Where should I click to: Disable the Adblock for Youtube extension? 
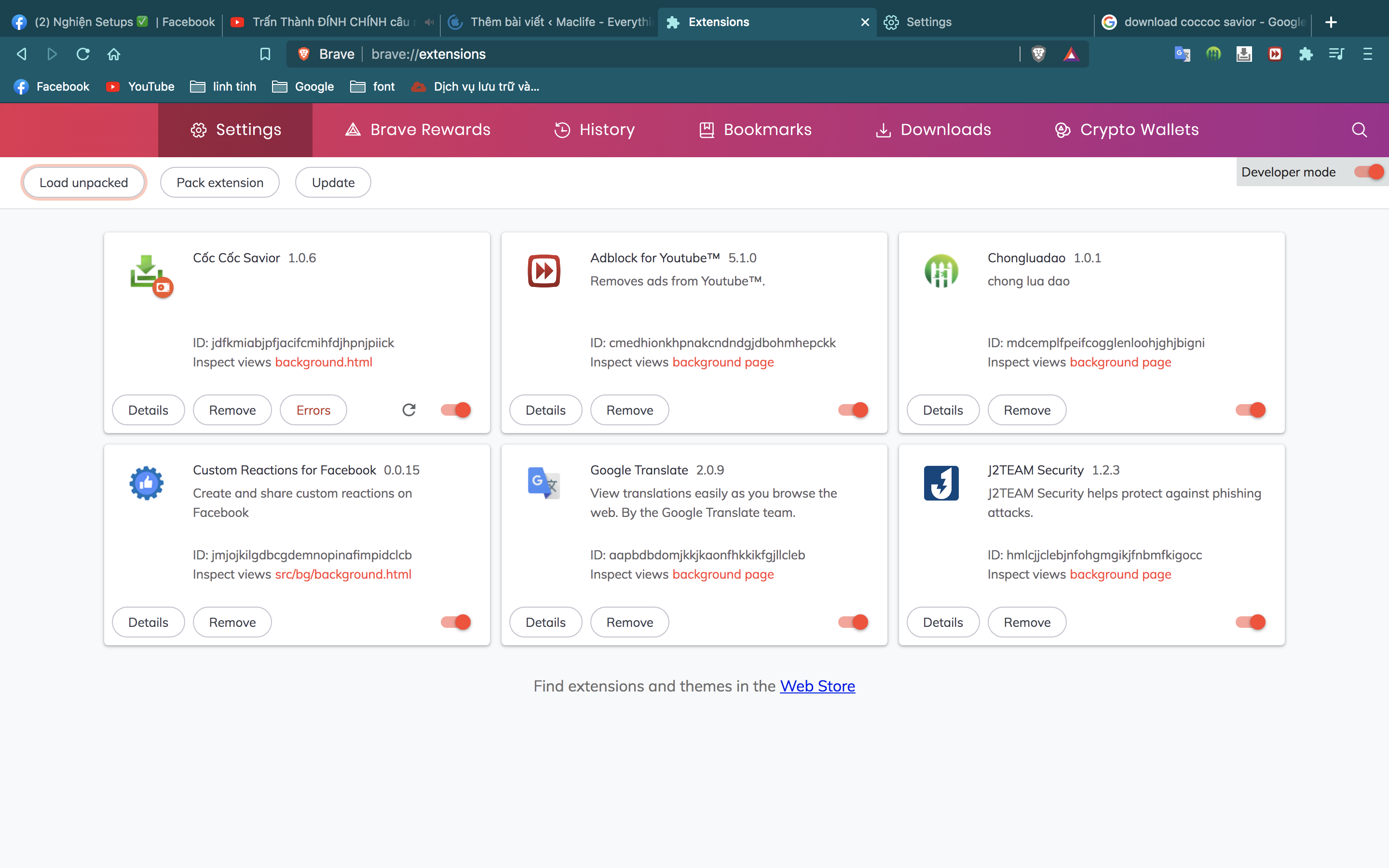click(x=853, y=410)
